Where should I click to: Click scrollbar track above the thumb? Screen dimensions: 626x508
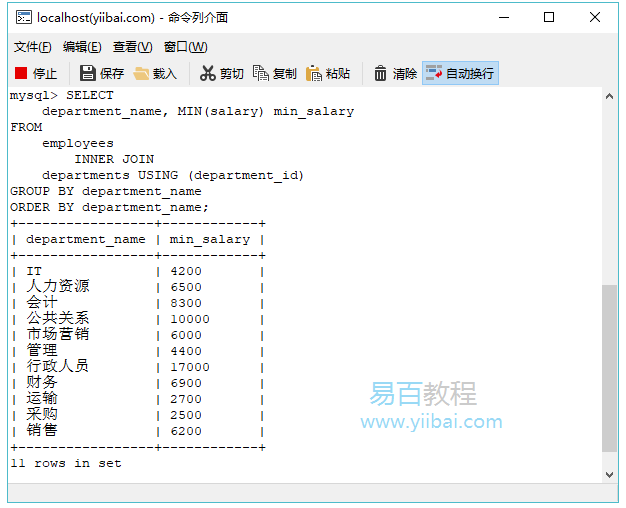coord(609,190)
